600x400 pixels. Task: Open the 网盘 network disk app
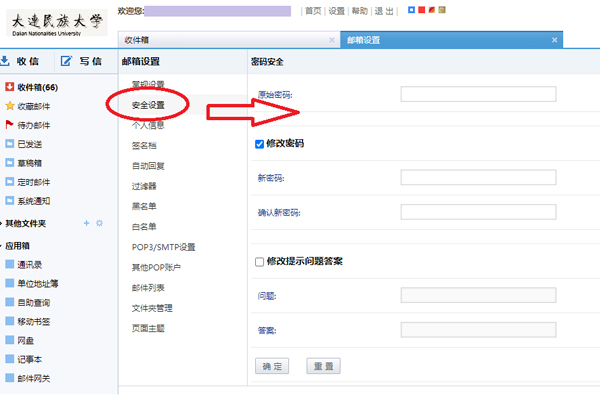pos(27,340)
